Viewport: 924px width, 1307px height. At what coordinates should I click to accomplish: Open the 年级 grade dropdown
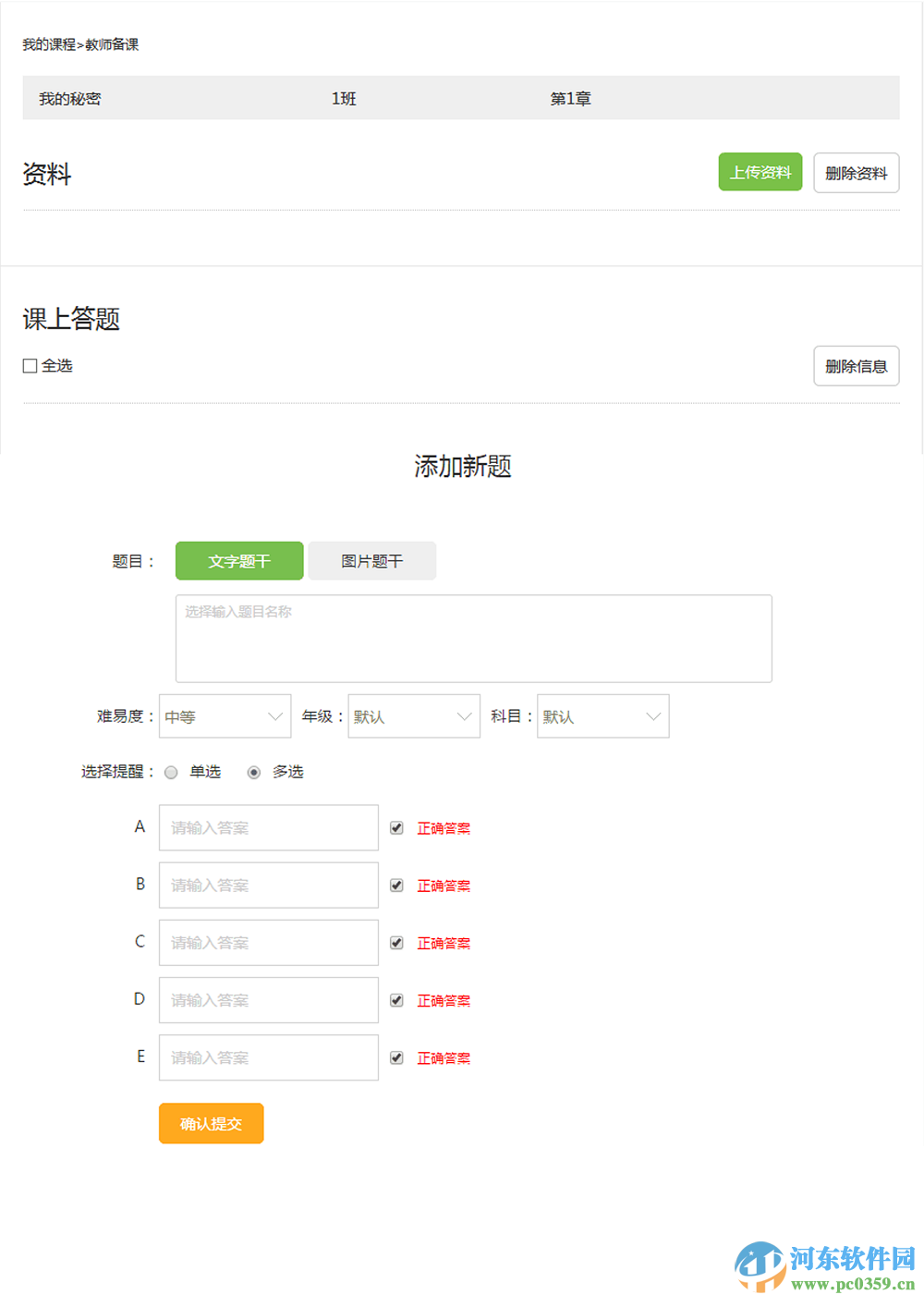pyautogui.click(x=413, y=715)
